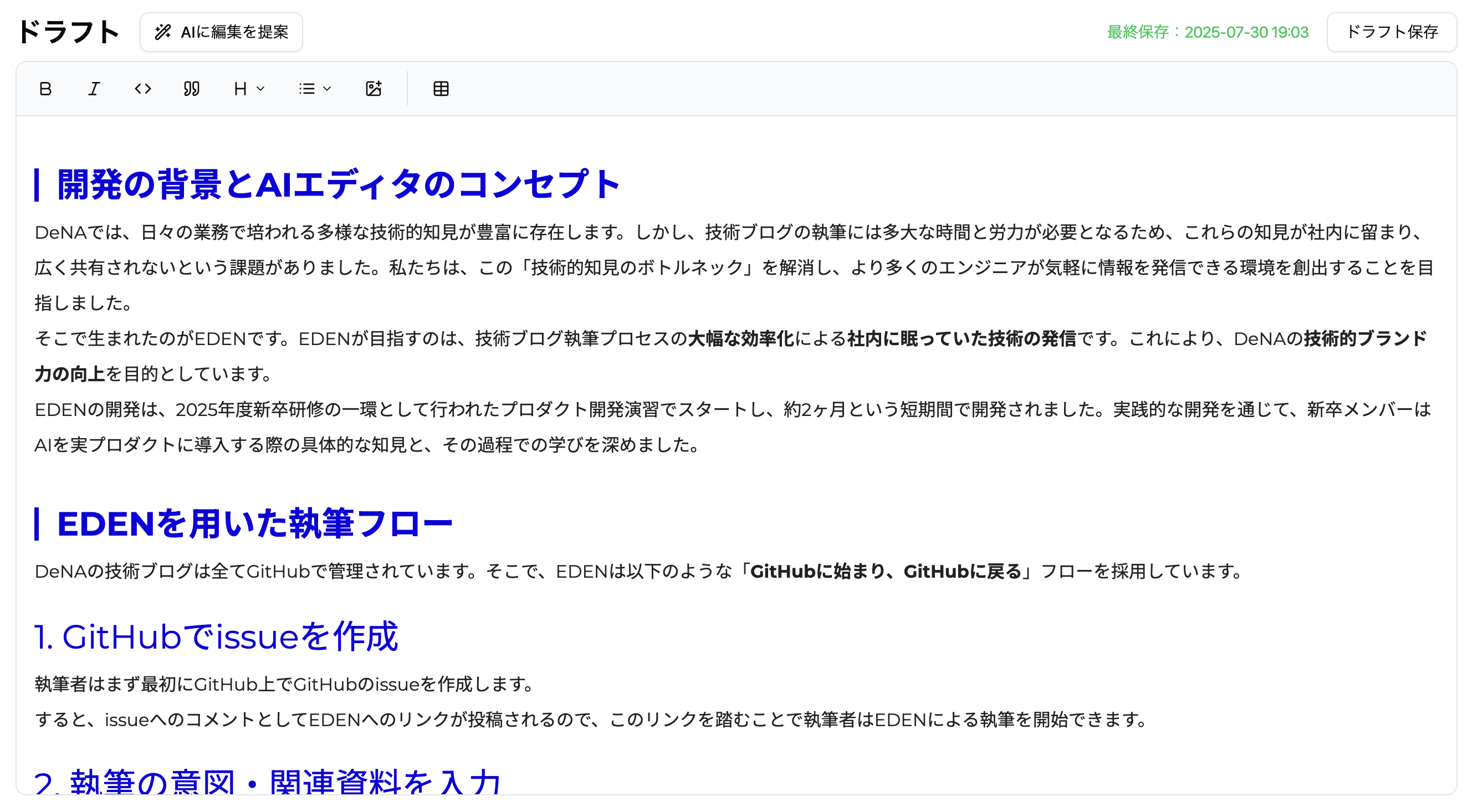Click the bullet list icon
This screenshot has width=1483, height=812.
(307, 89)
